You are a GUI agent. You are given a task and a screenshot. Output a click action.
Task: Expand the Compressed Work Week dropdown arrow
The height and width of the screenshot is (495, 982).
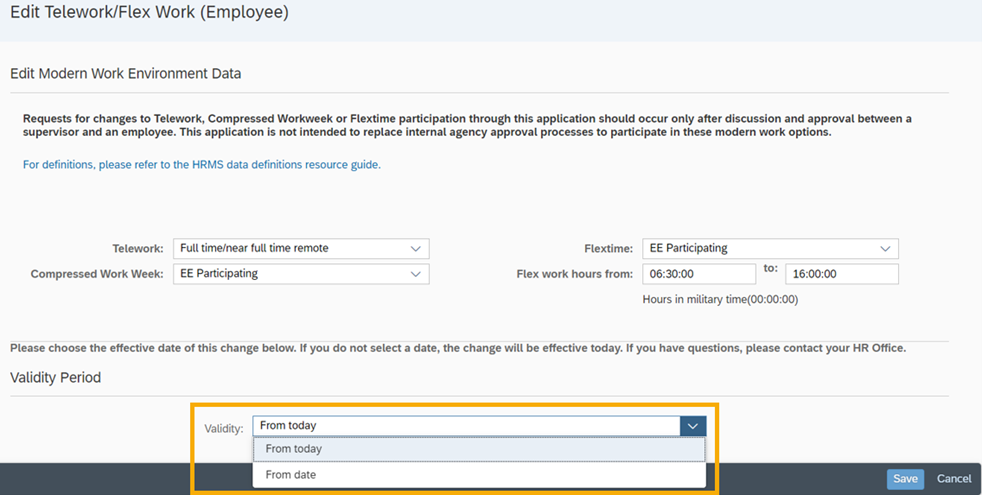tap(416, 273)
